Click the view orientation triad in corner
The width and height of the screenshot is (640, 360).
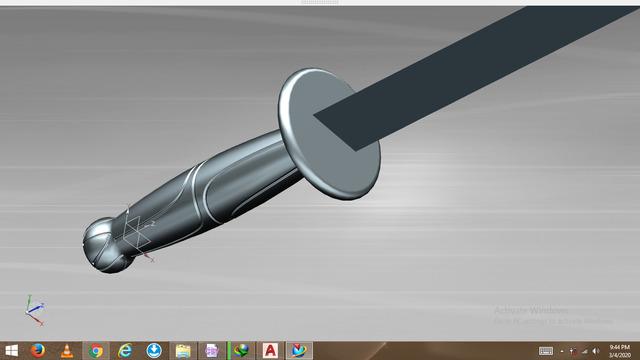pyautogui.click(x=34, y=310)
